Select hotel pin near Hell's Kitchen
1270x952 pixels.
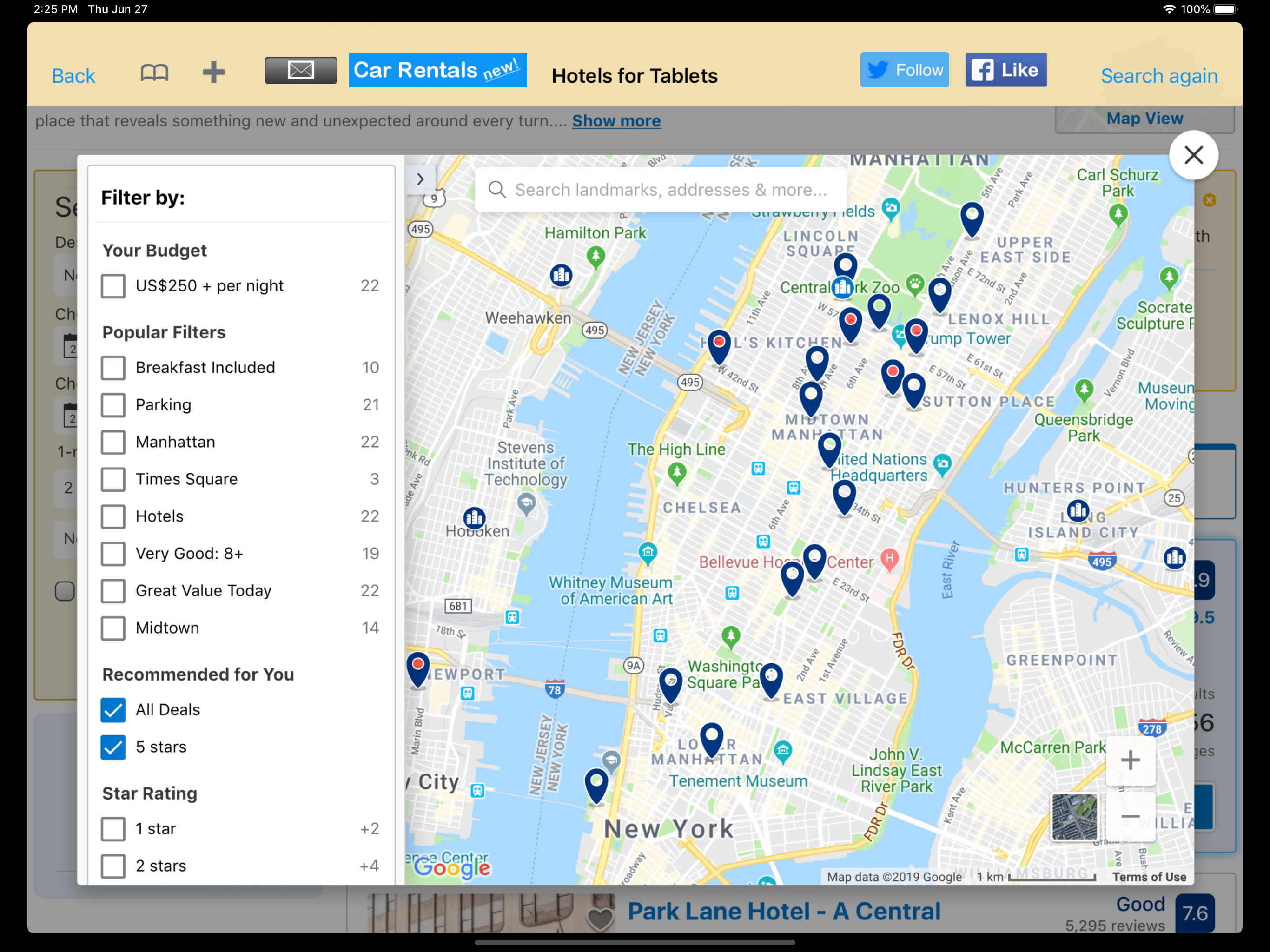click(719, 347)
